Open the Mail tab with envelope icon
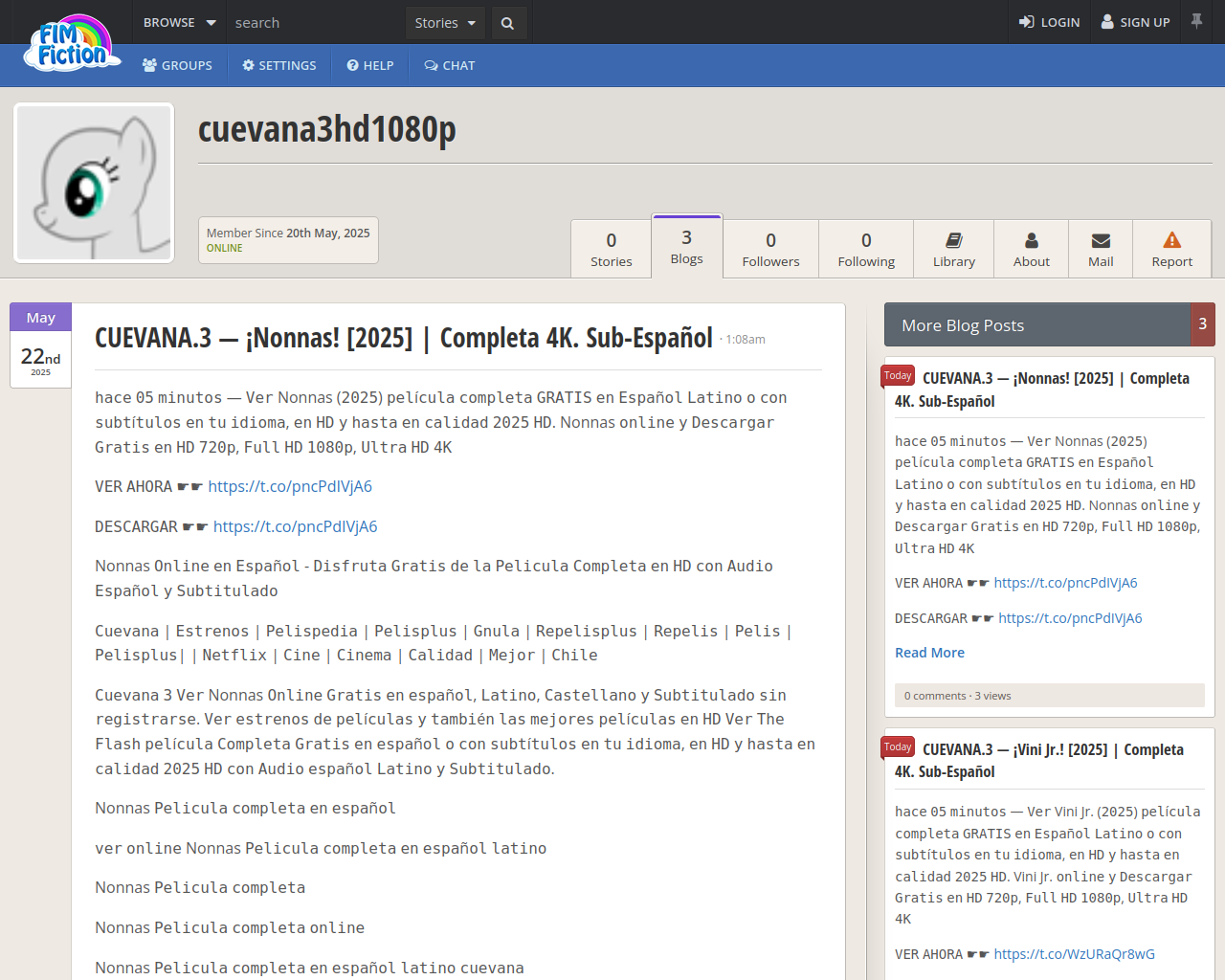 click(x=1101, y=249)
